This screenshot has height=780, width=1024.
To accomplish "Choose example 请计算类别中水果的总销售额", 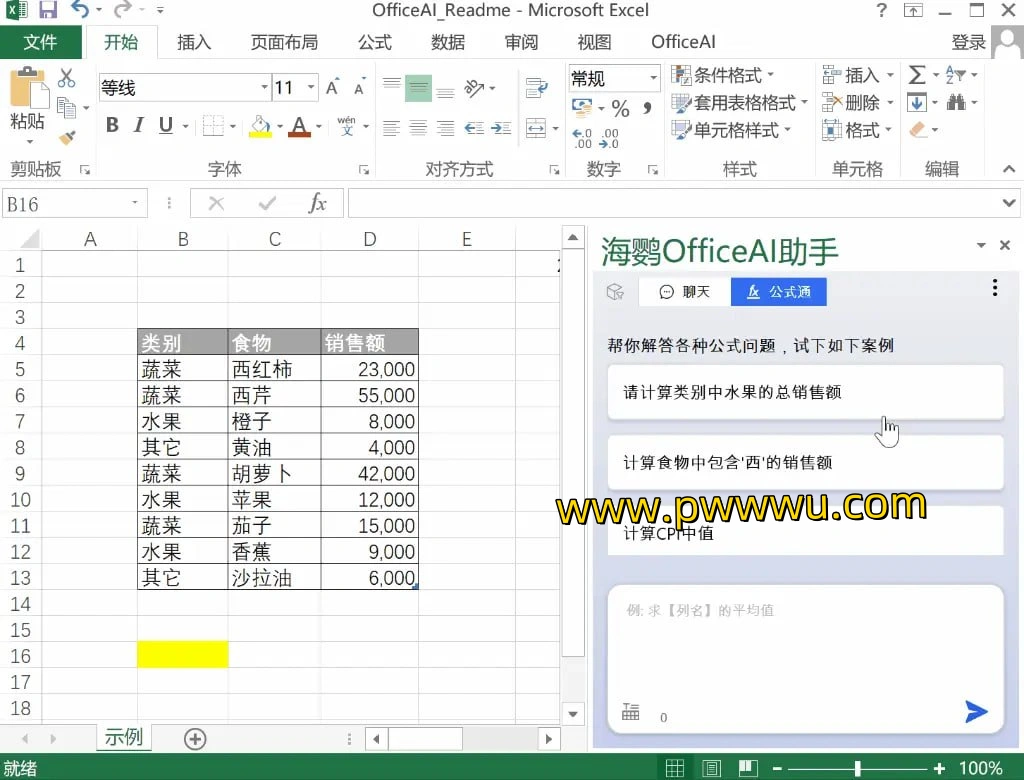I will pyautogui.click(x=805, y=392).
